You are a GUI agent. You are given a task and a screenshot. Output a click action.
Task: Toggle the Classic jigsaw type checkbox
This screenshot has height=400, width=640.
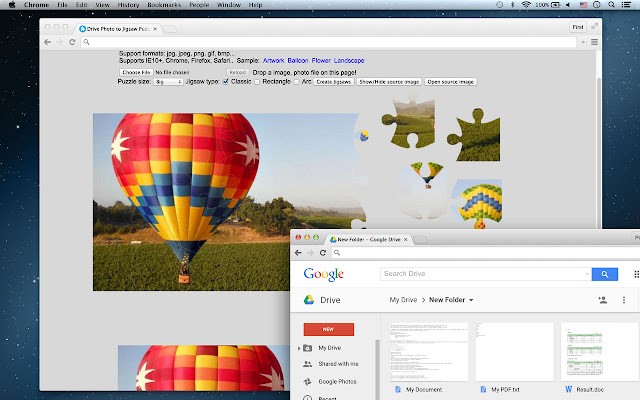[x=226, y=81]
